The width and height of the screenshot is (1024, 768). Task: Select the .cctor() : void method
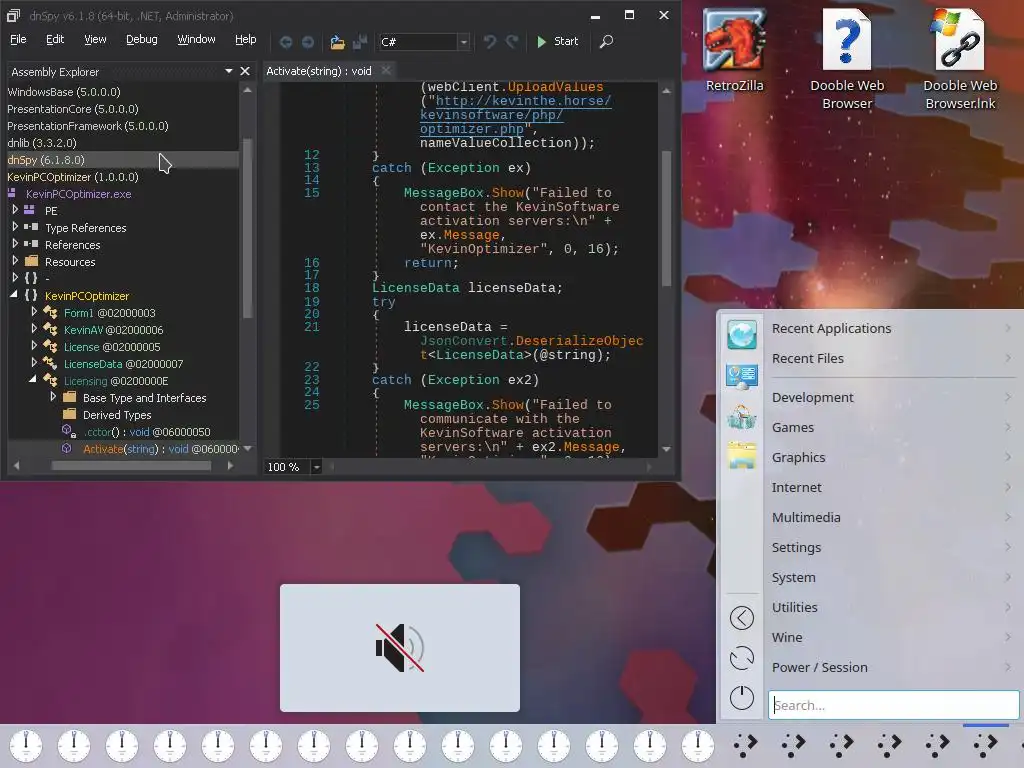click(x=147, y=432)
